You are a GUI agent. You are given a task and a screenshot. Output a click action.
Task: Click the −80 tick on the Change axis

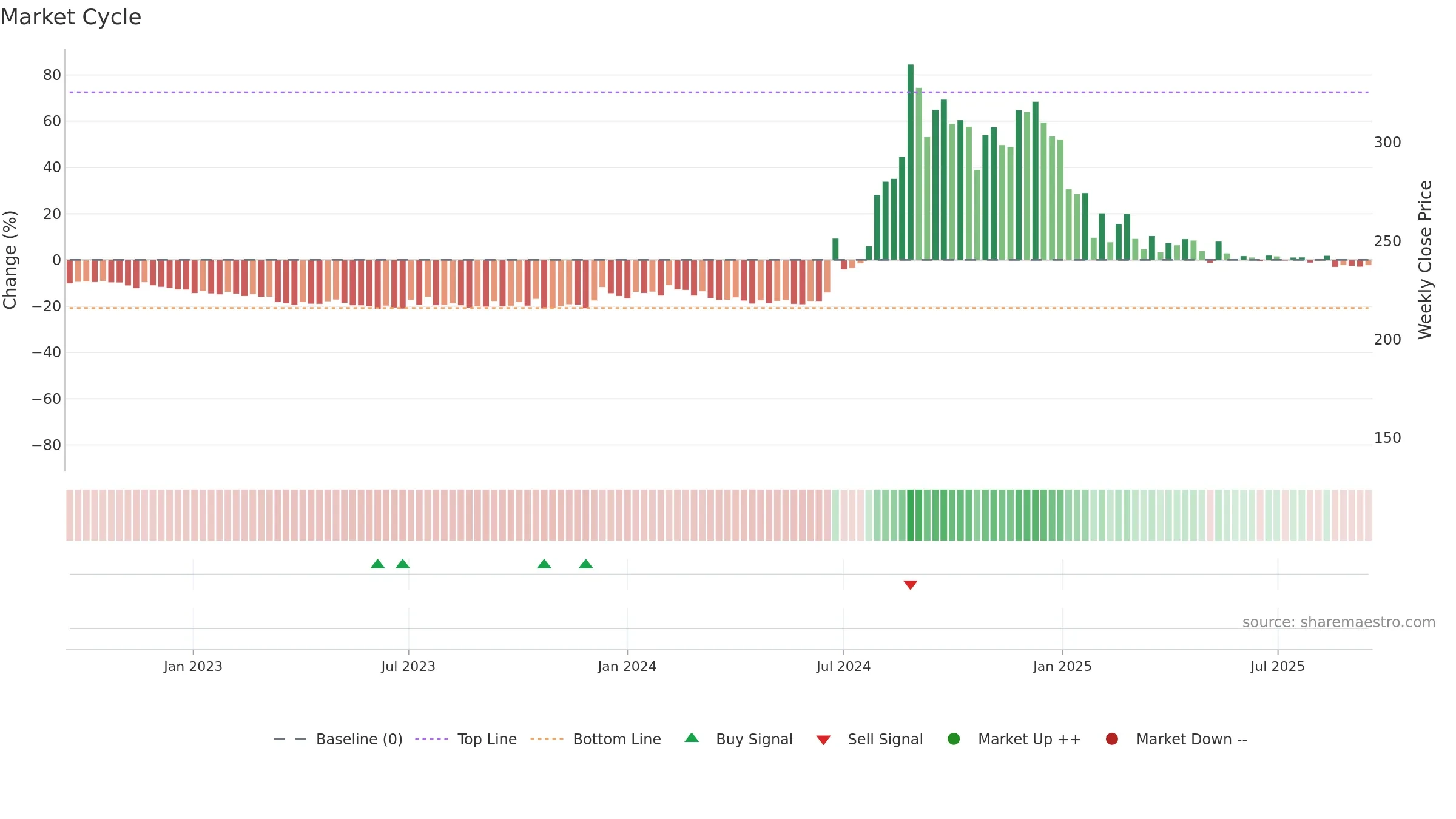47,445
